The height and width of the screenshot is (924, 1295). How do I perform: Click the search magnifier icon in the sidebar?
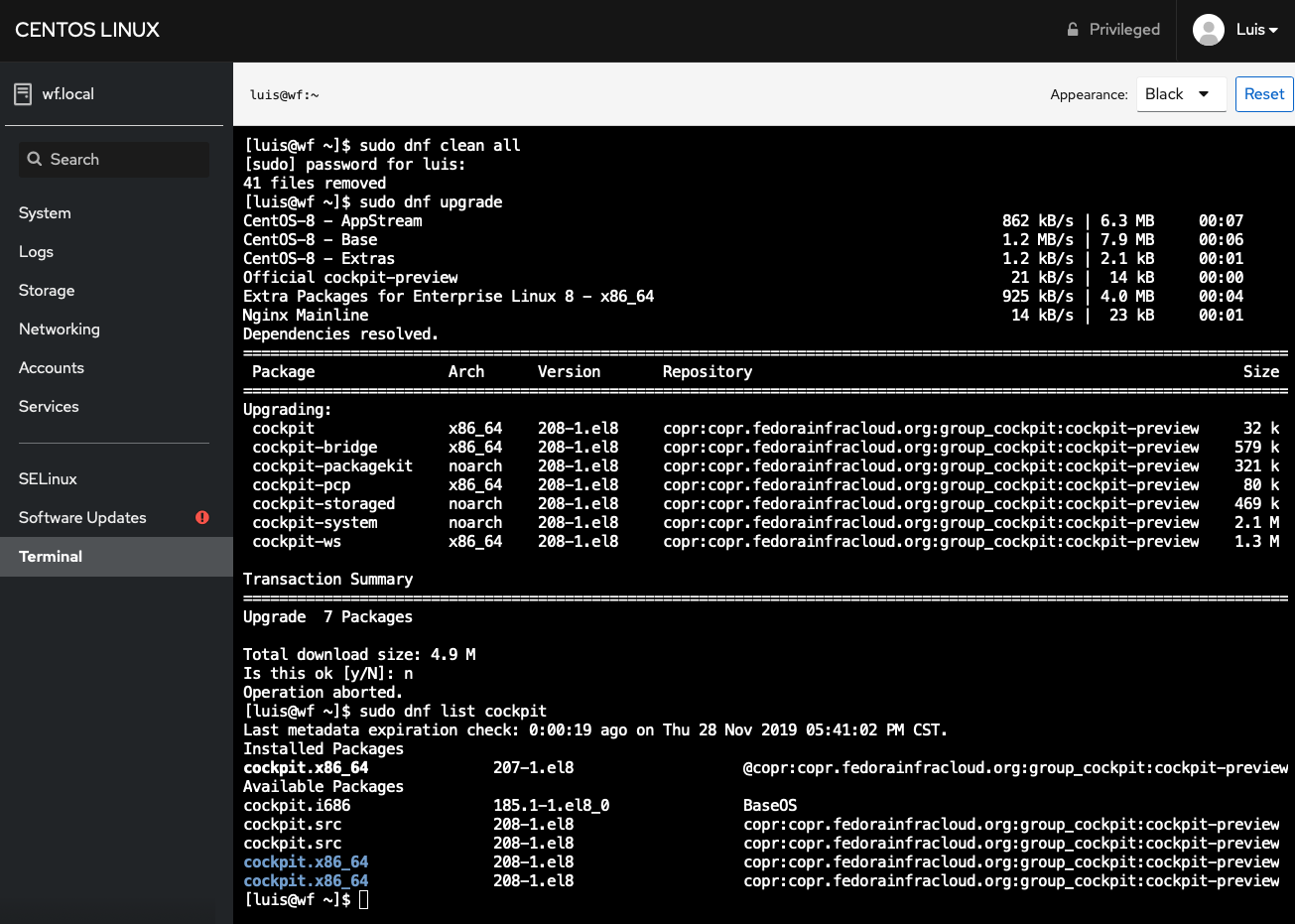coord(36,159)
